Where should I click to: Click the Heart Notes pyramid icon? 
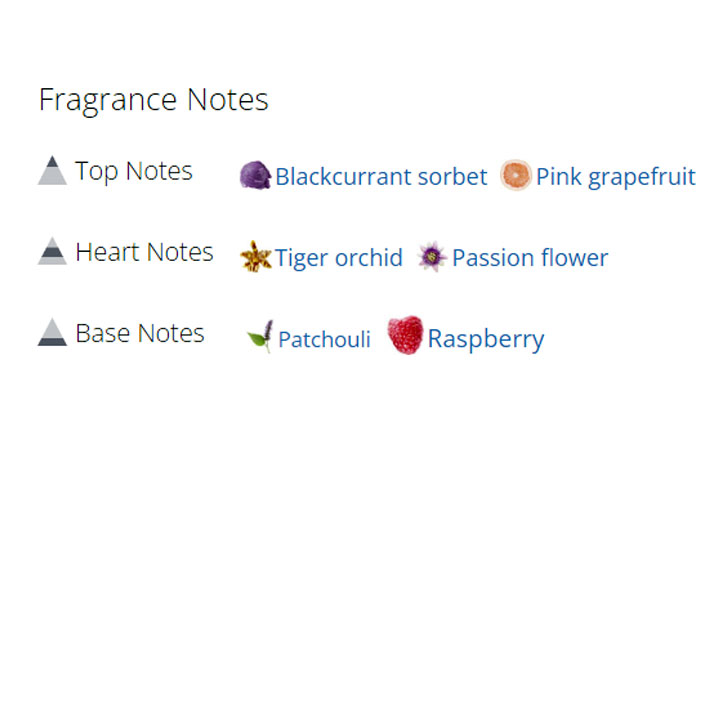pos(52,252)
